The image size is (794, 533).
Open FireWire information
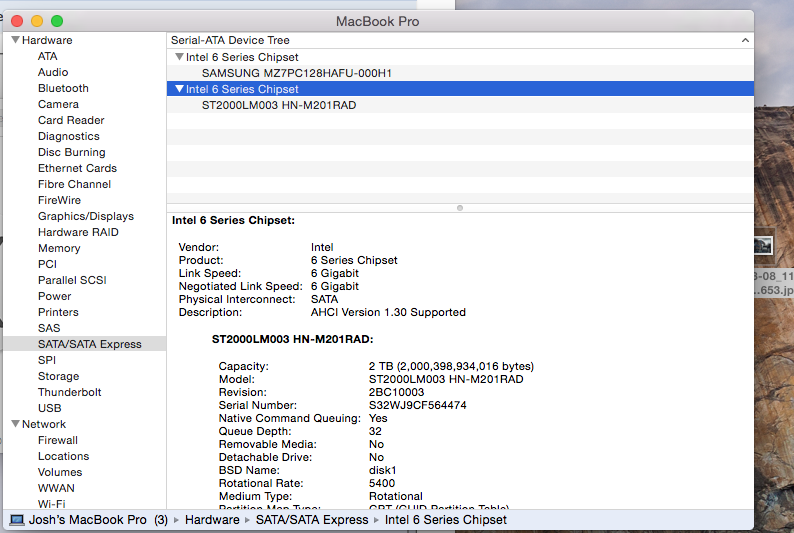coord(59,200)
